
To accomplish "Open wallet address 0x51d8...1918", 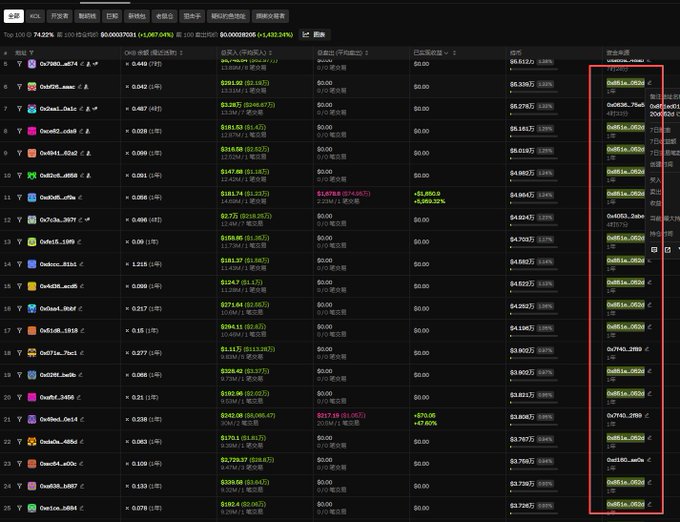I will [x=59, y=330].
